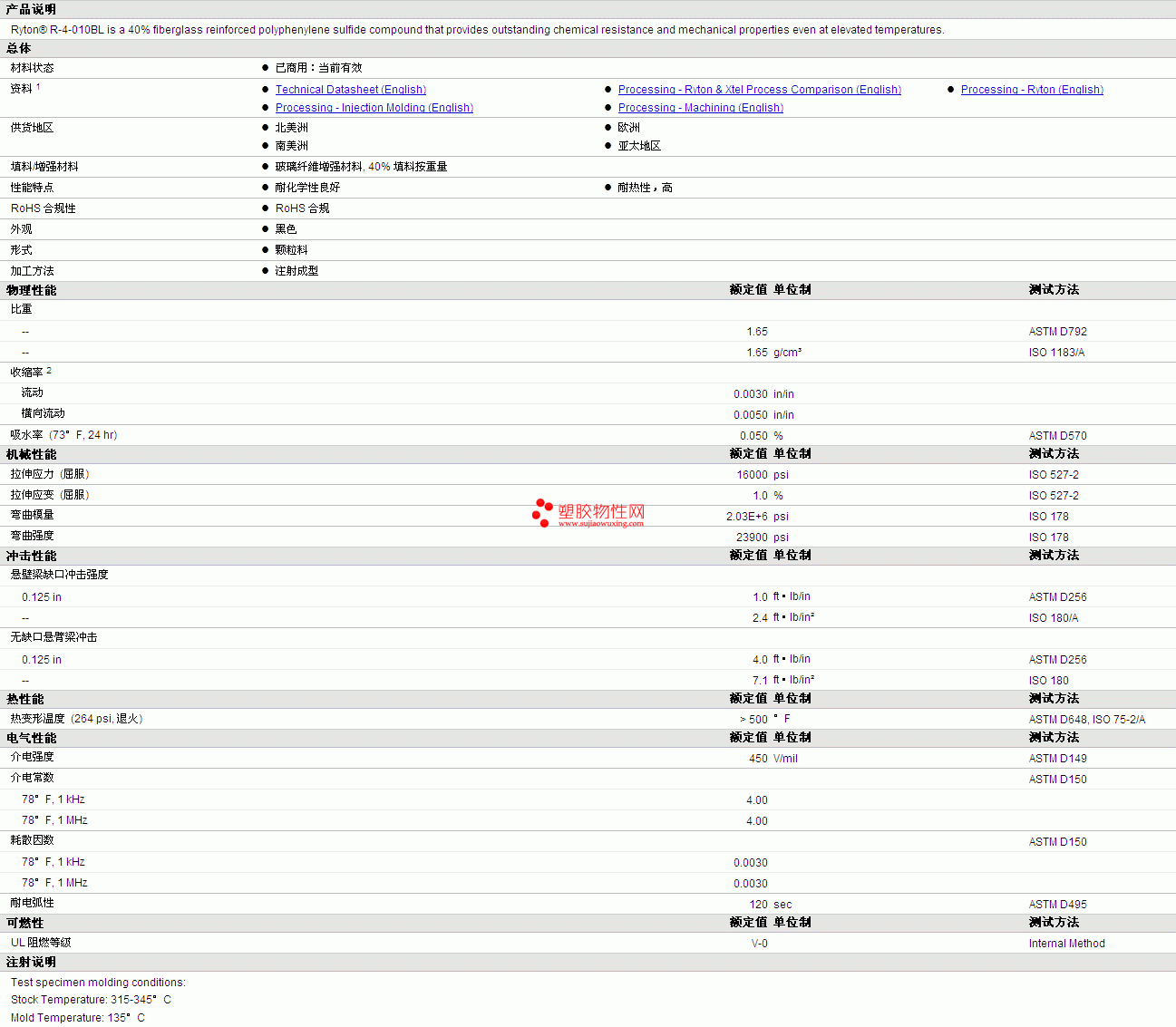Click the UL 阻燃等级 V-0 value
The height and width of the screenshot is (1027, 1176).
[x=760, y=944]
